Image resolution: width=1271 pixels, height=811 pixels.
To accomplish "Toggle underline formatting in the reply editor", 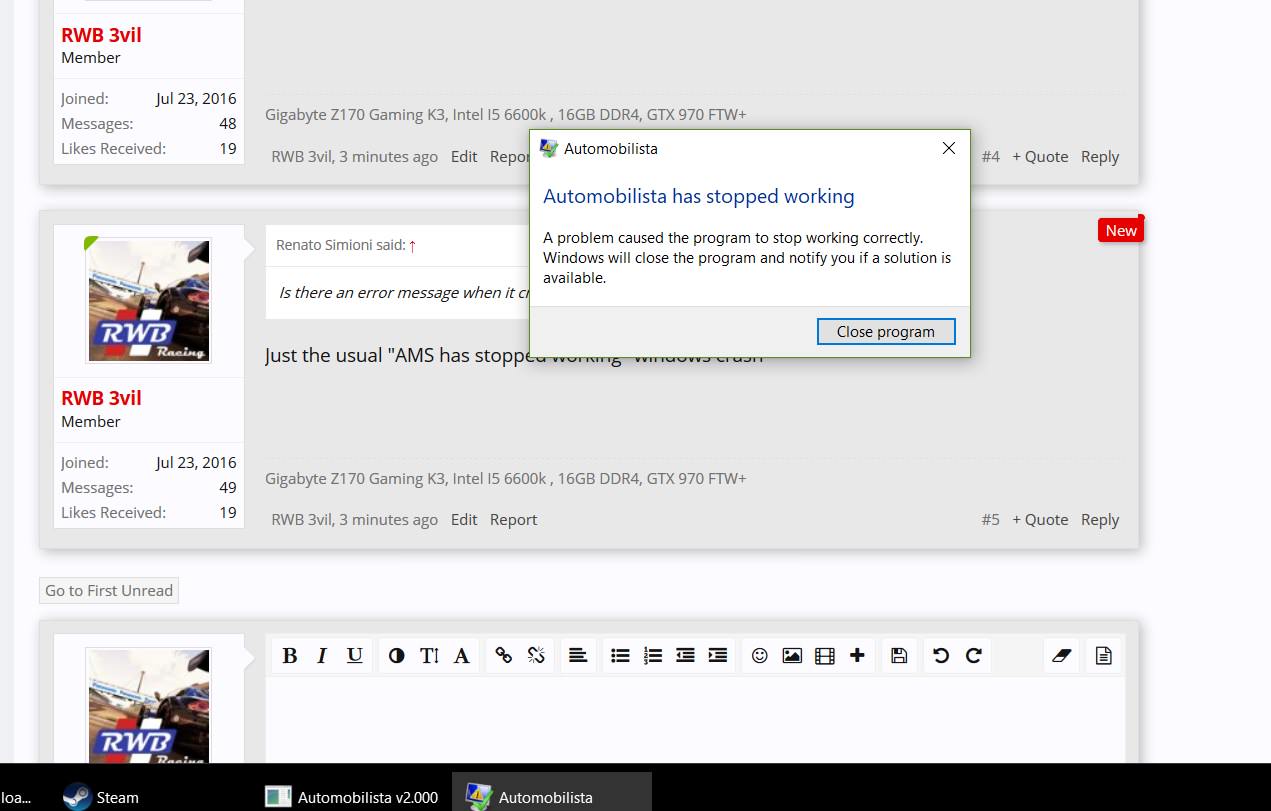I will point(355,655).
